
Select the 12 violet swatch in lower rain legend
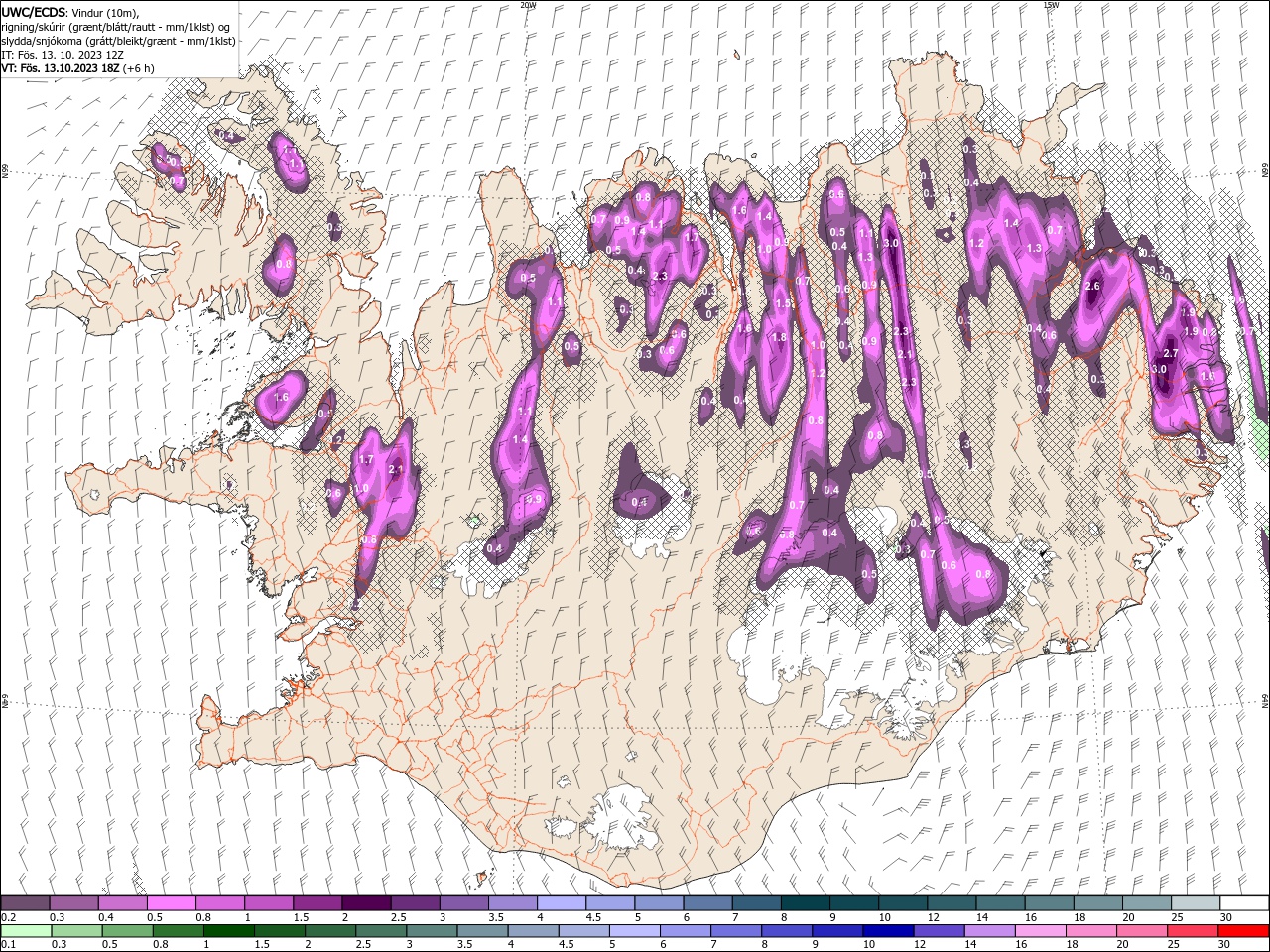tap(939, 930)
